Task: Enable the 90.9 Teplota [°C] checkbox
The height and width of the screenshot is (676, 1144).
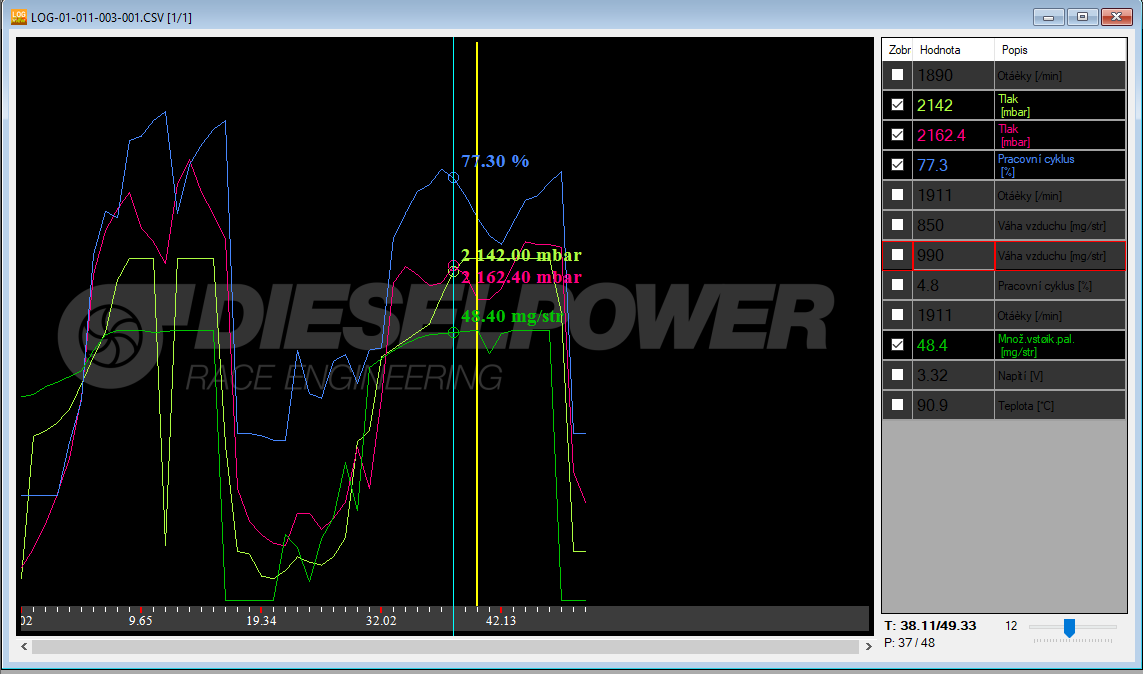Action: 897,405
